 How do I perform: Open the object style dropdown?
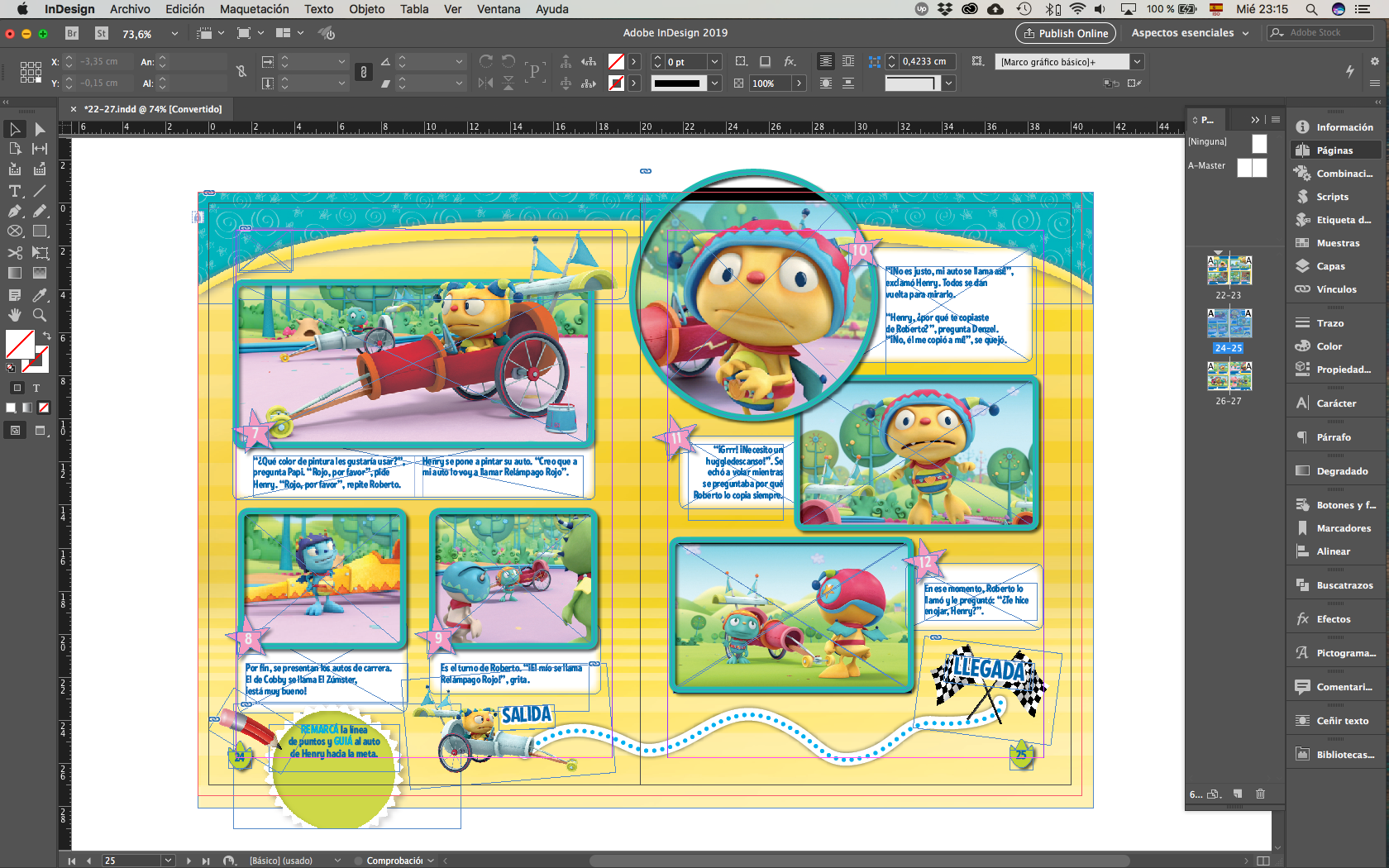coord(1138,61)
